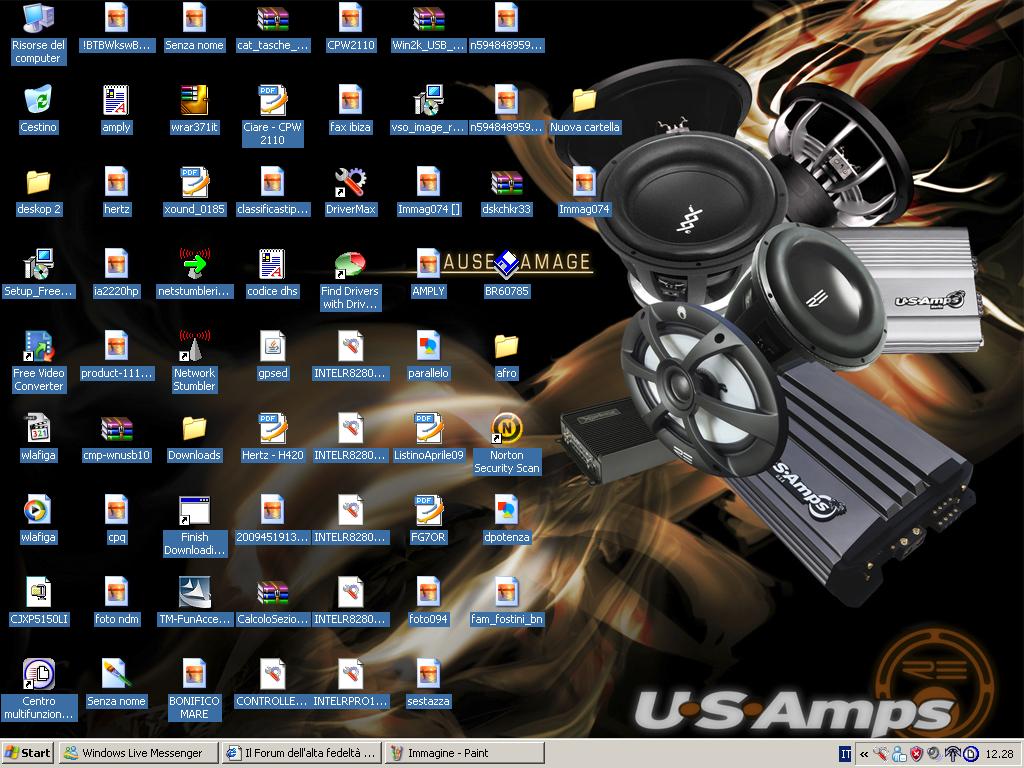
Task: Open the Norton Security Scan shortcut
Action: pos(507,443)
